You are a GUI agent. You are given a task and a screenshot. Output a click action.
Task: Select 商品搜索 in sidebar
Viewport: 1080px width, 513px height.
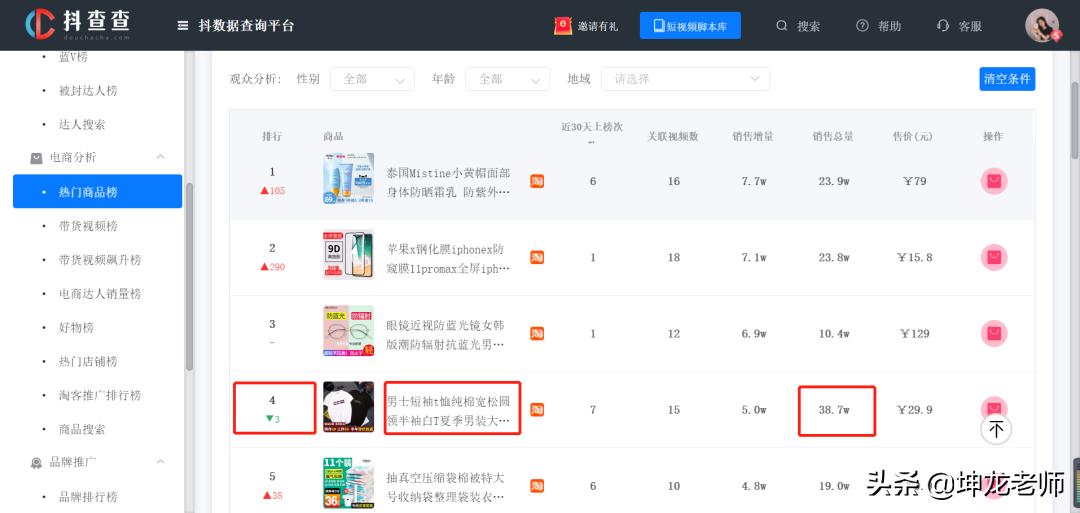click(82, 429)
